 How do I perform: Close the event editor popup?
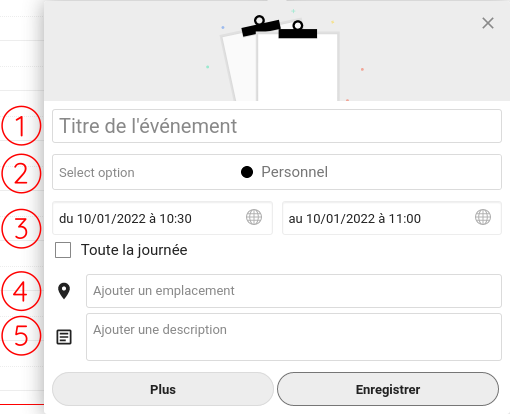pos(488,23)
